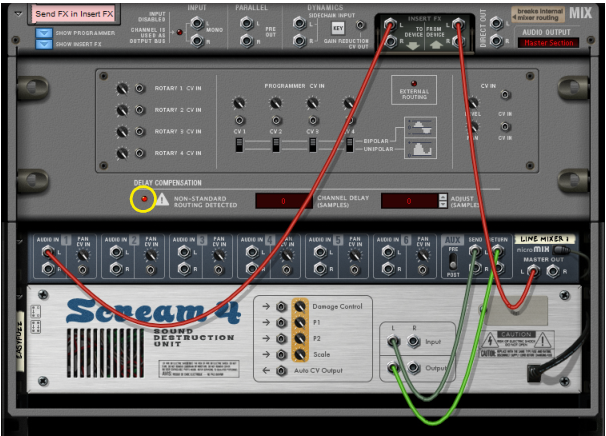Click the Show Programmer button
606x436 pixels.
coord(44,33)
